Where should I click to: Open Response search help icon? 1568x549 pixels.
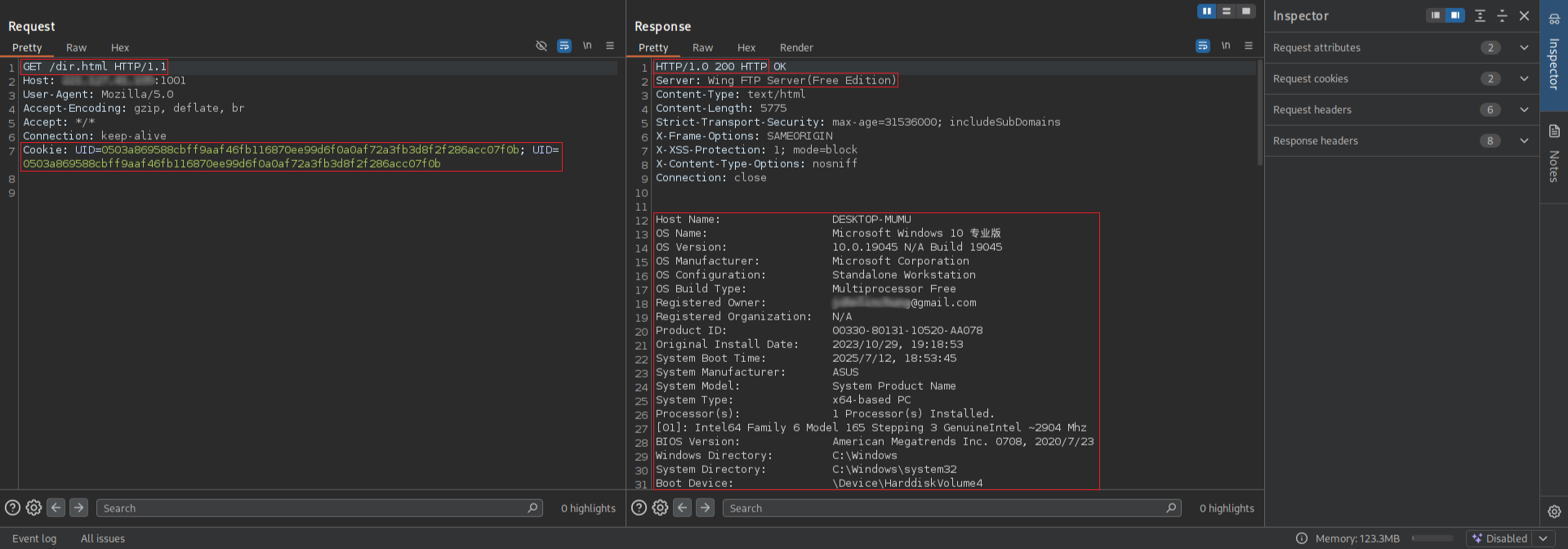639,507
